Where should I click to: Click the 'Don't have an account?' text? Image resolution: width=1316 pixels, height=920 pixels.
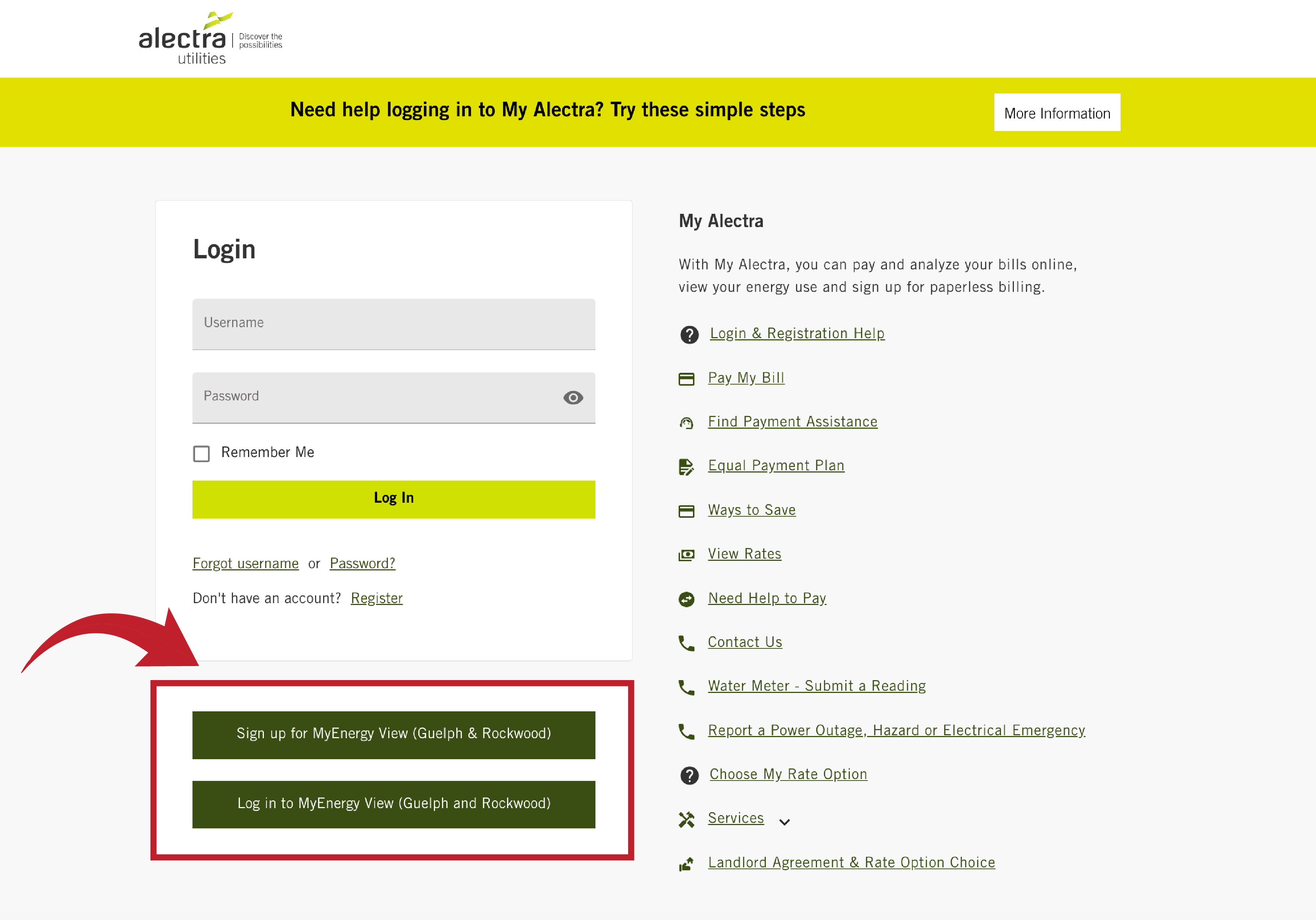[x=266, y=598]
